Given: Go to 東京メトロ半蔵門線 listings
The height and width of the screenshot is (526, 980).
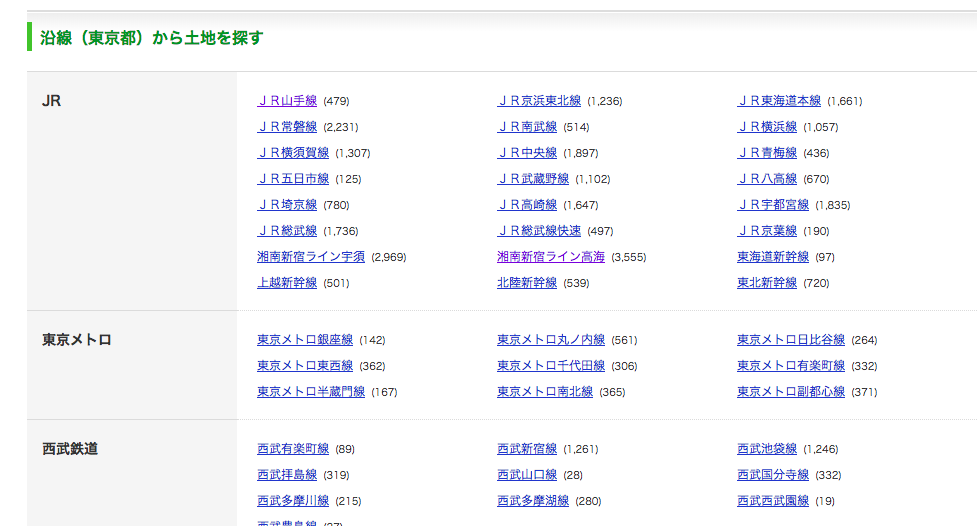Looking at the screenshot, I should tap(311, 392).
